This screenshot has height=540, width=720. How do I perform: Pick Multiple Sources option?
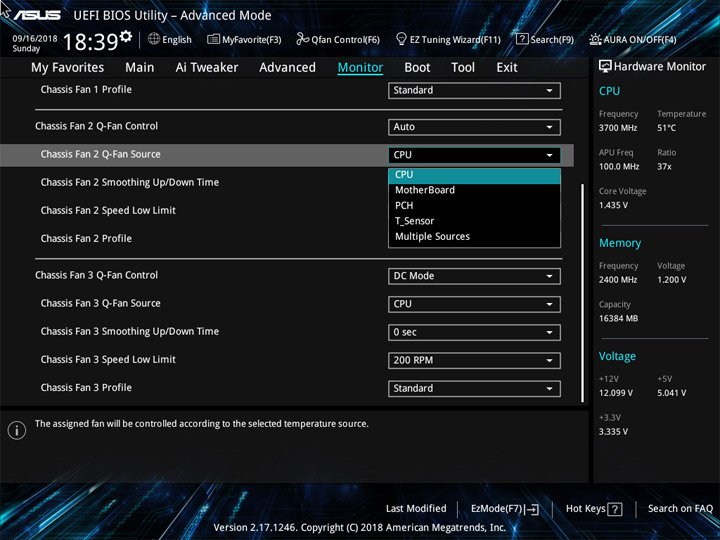pyautogui.click(x=474, y=237)
